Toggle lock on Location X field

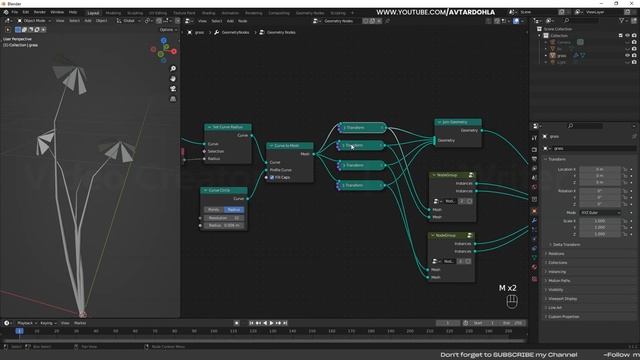[625, 169]
